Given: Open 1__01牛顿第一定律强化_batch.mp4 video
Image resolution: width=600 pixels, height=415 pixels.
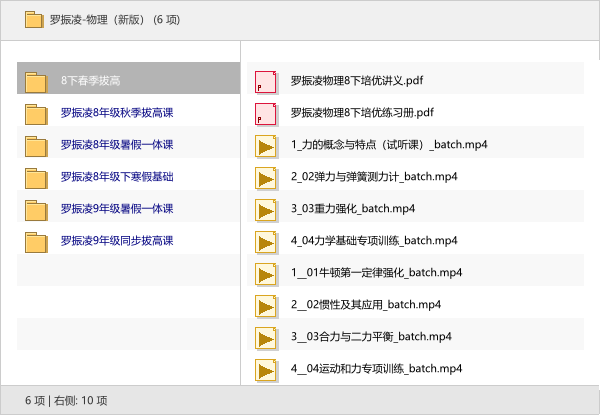Looking at the screenshot, I should [376, 273].
